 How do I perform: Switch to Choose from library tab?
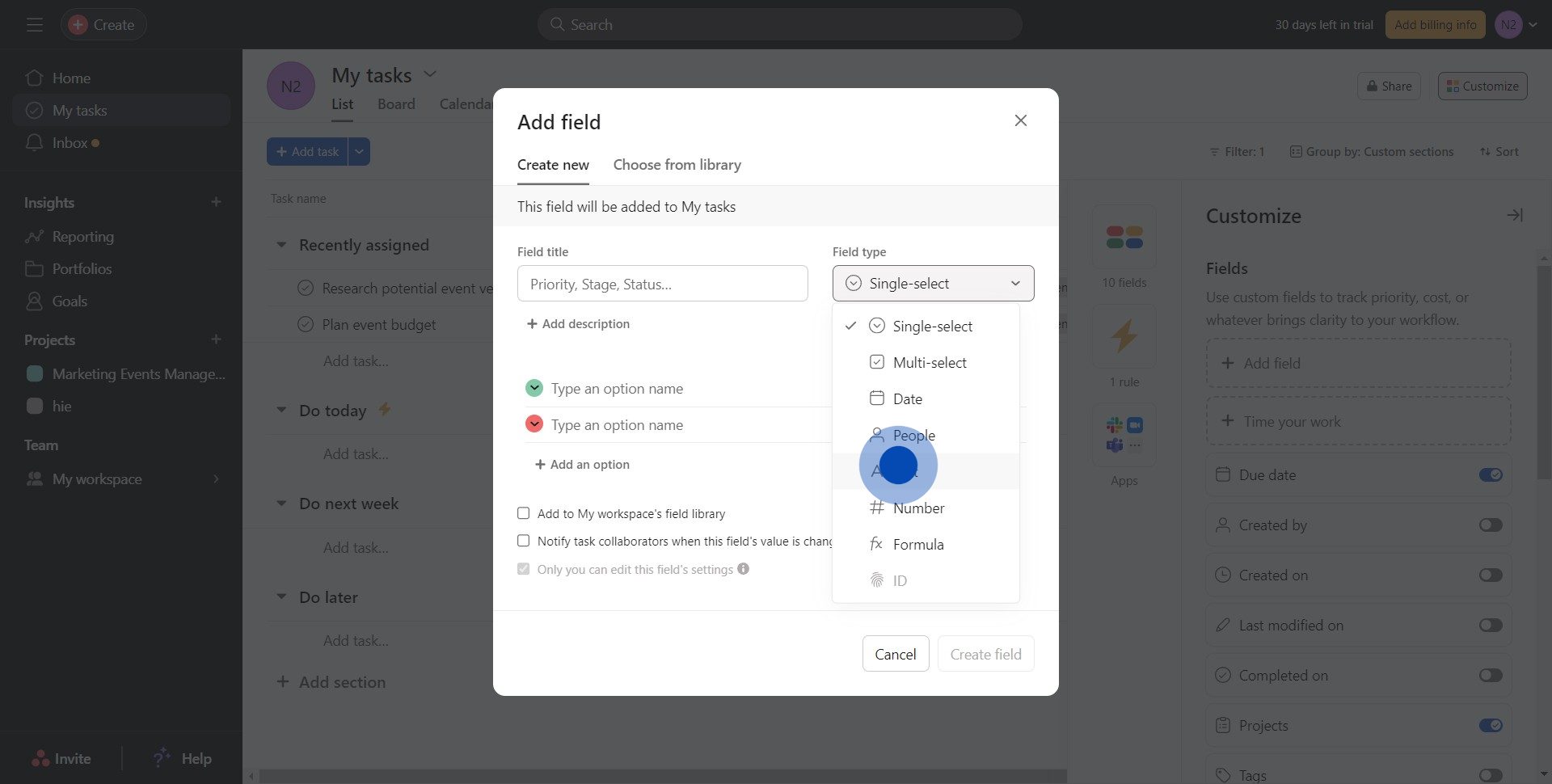tap(677, 165)
